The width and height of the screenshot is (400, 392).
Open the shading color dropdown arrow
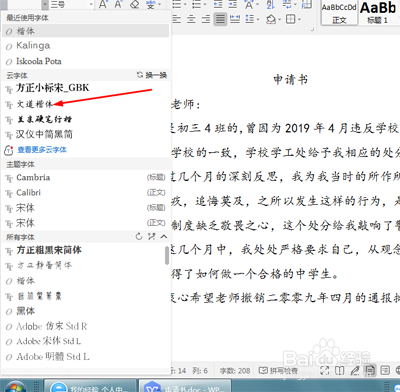pos(279,19)
